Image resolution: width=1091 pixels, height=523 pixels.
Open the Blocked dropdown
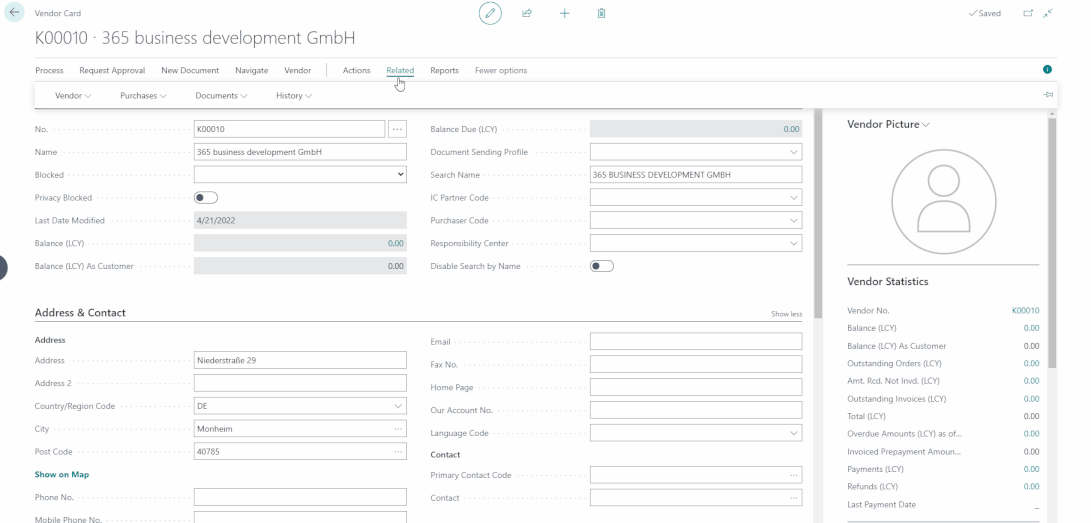[x=300, y=175]
